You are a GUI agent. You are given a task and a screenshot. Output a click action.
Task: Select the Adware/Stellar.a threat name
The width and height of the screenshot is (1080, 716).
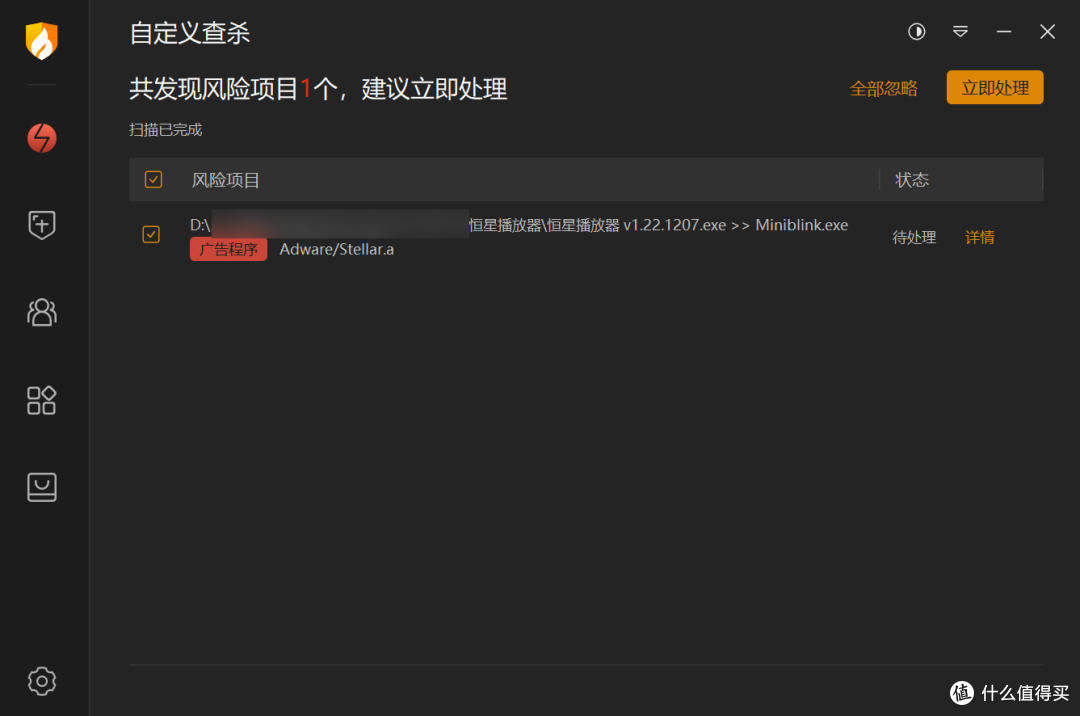337,249
